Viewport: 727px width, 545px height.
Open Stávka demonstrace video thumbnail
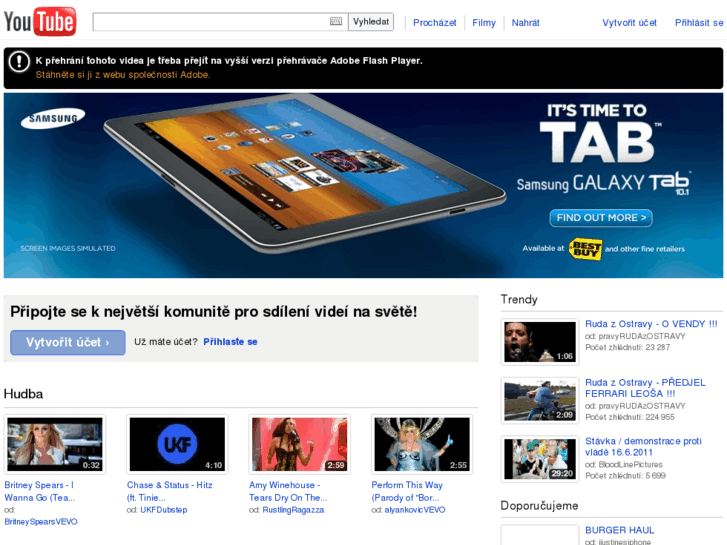[540, 459]
